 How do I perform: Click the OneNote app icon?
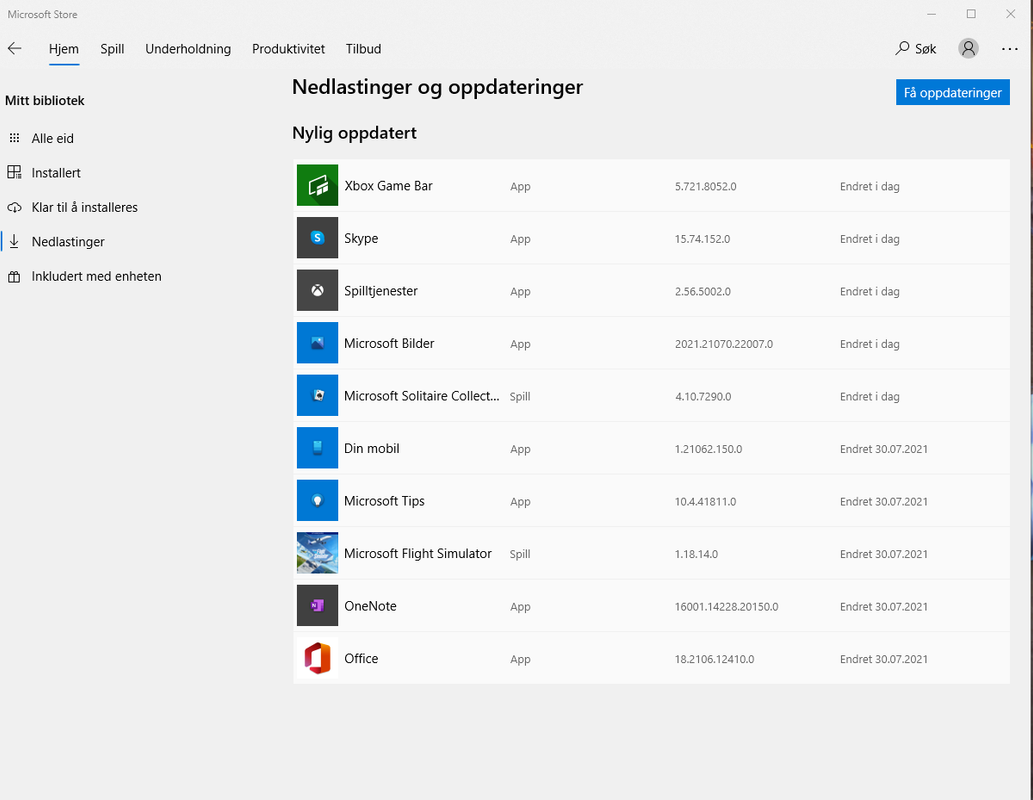tap(317, 606)
